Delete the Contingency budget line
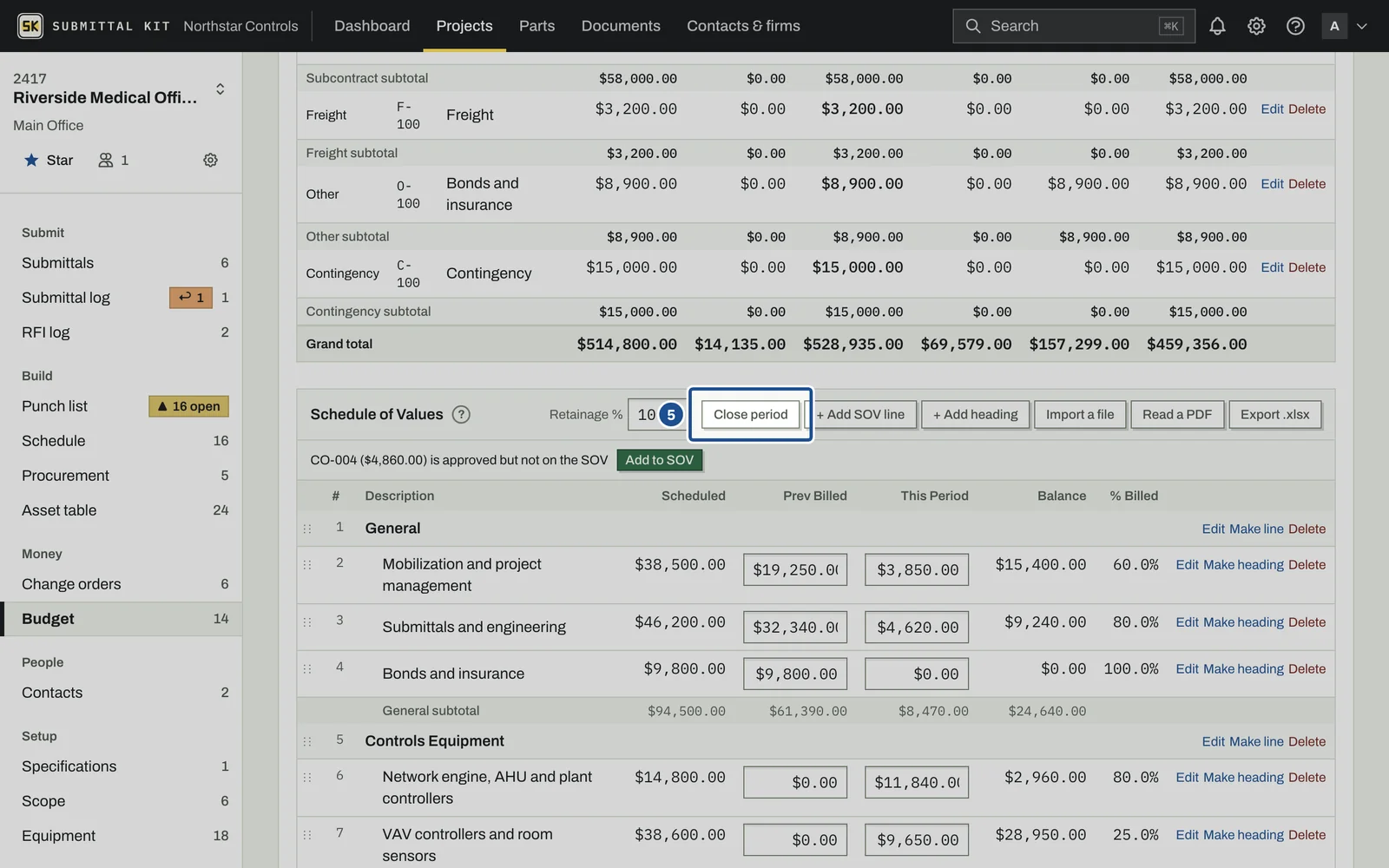 point(1307,267)
